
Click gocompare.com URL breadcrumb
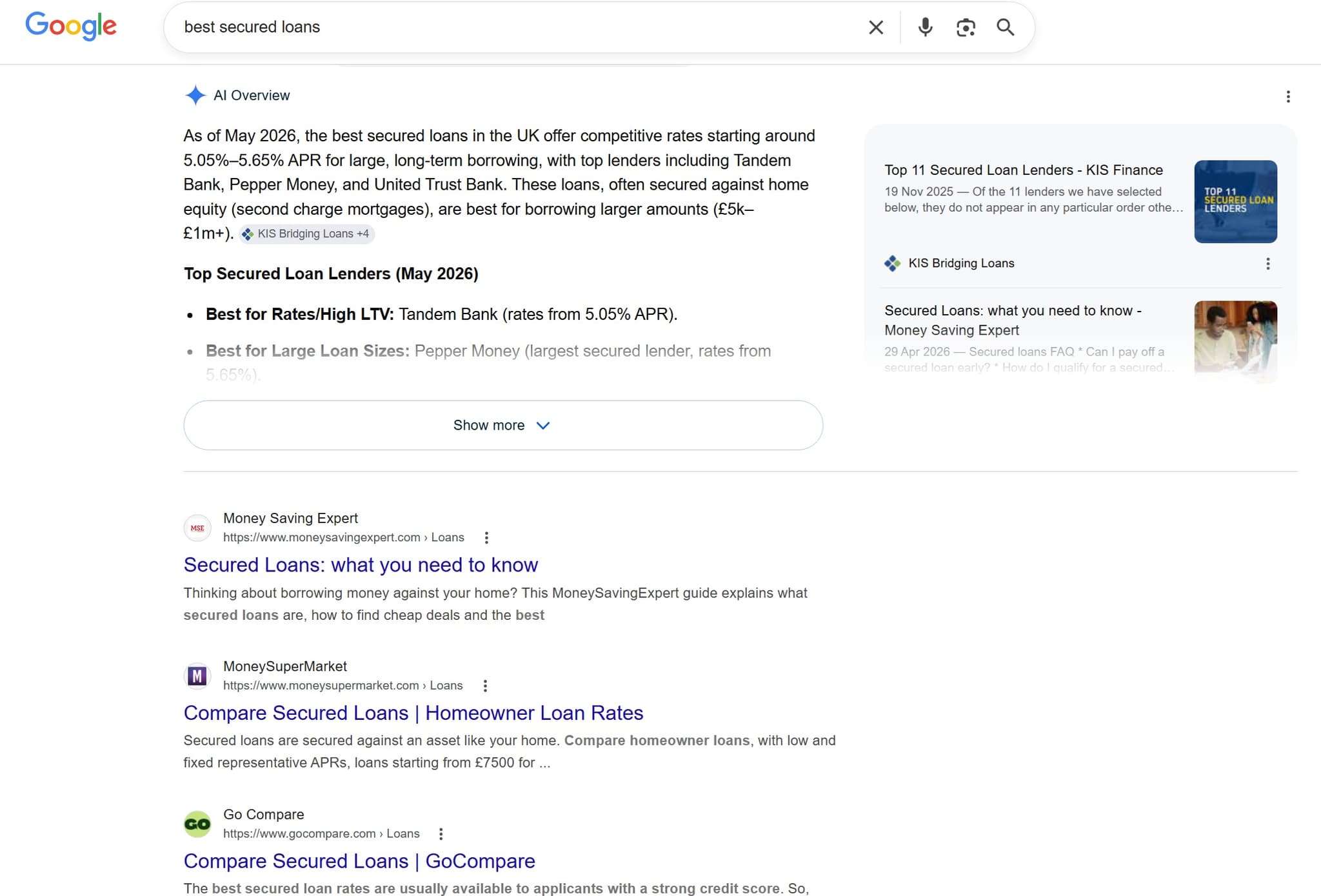coord(321,833)
